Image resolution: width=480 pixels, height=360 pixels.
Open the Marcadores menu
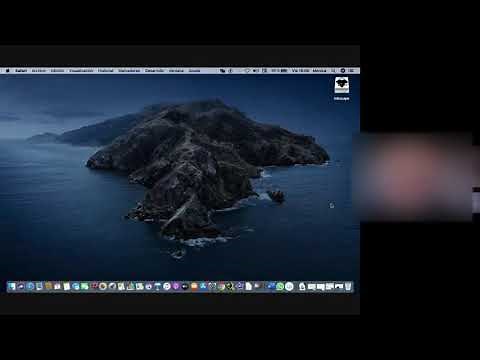coord(129,71)
